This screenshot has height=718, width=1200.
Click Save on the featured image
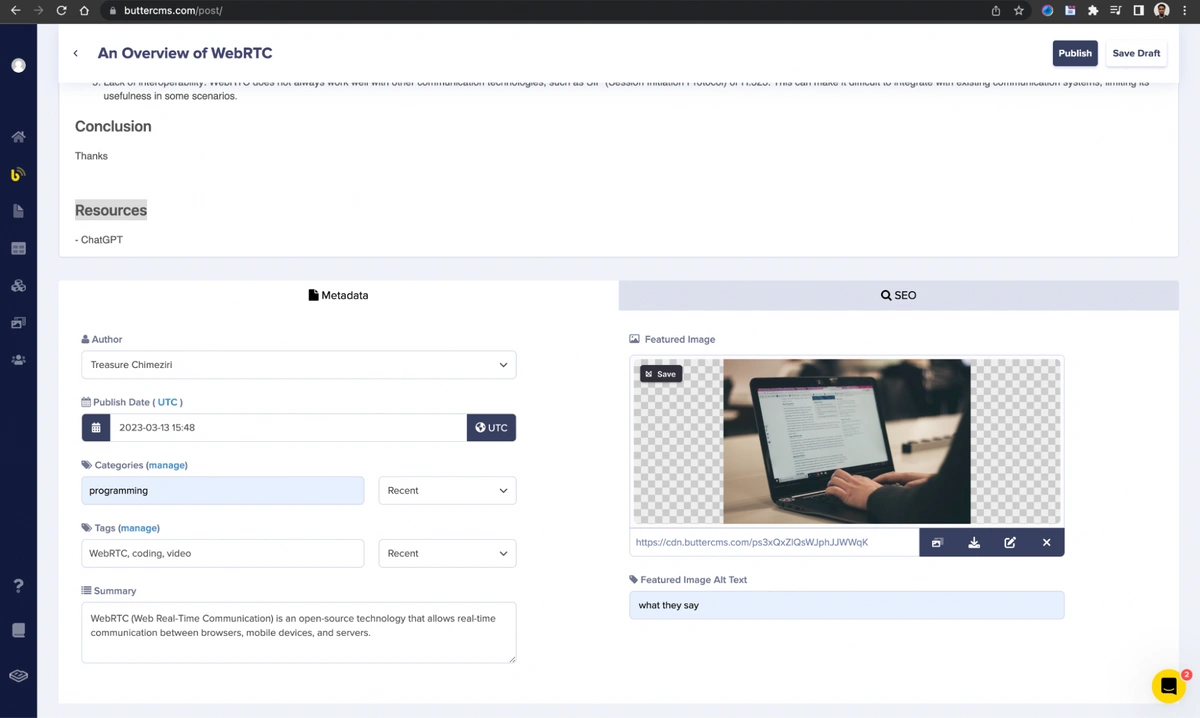coord(661,374)
